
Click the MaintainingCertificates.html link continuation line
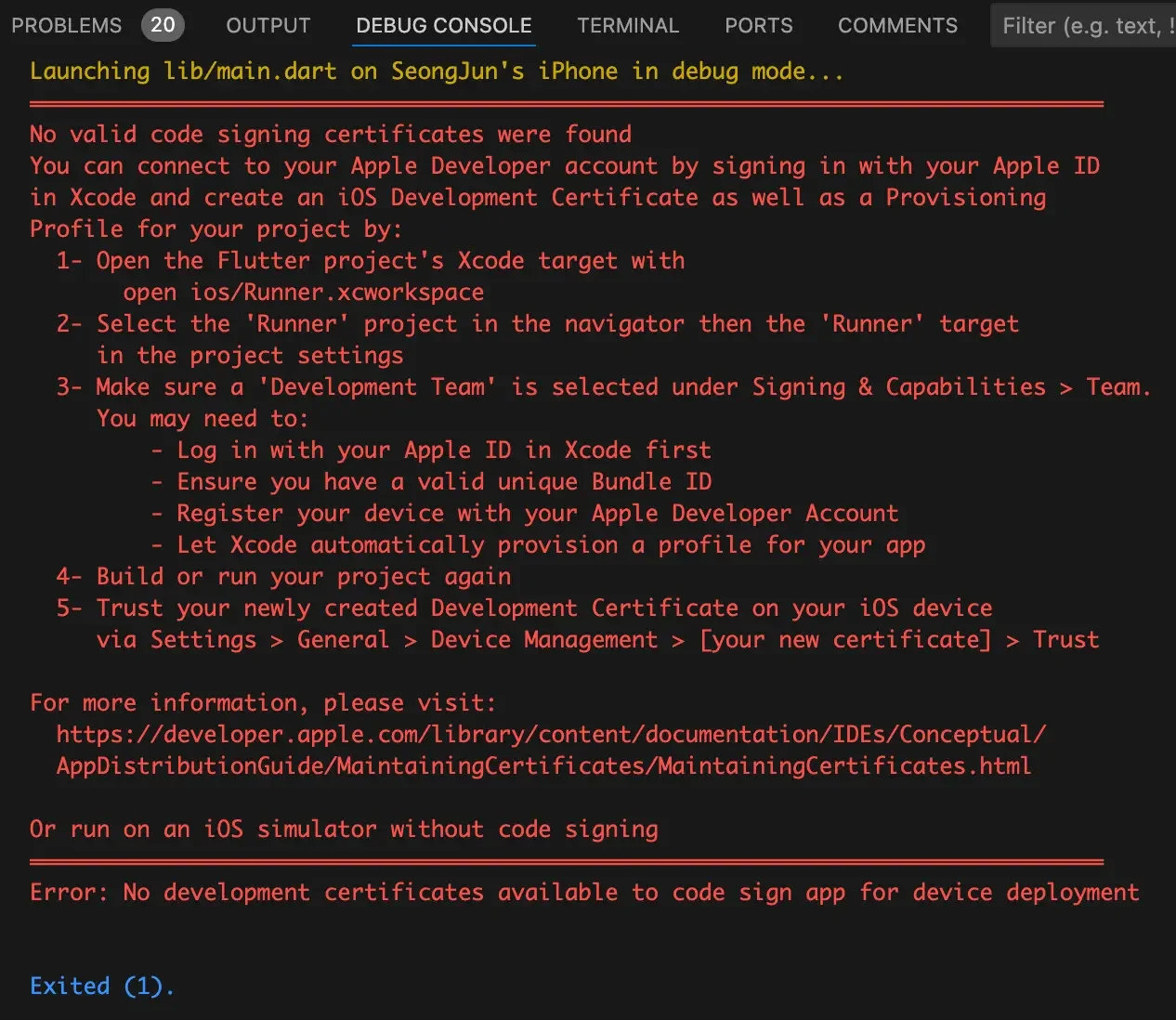tap(543, 766)
